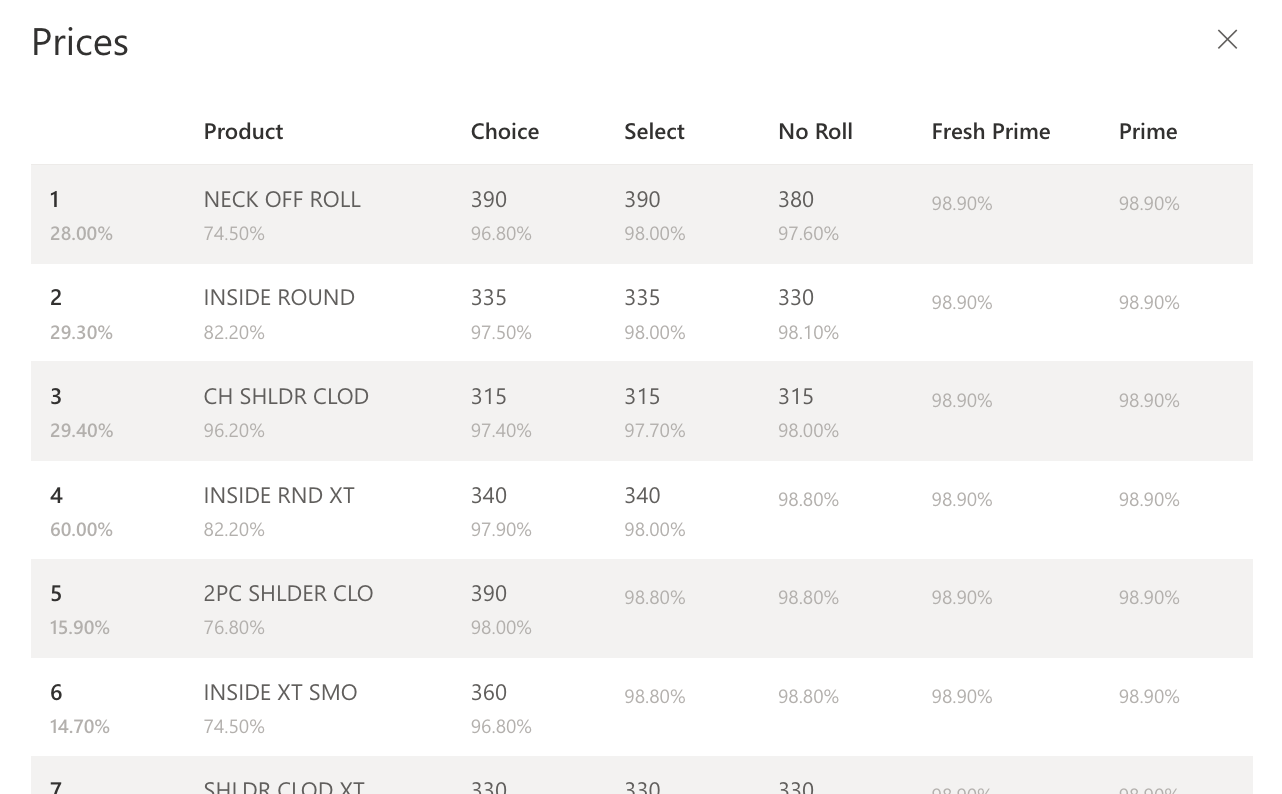1282x794 pixels.
Task: Click No Roll price 380 in row 1
Action: 796,200
